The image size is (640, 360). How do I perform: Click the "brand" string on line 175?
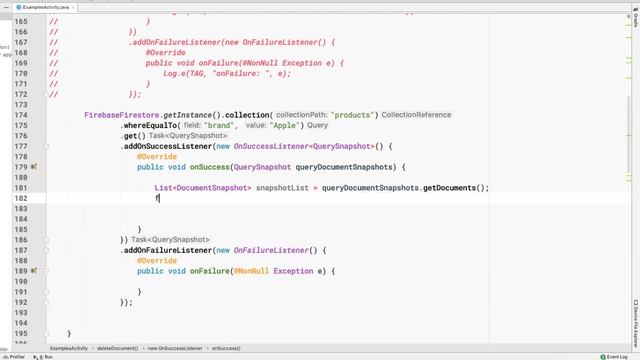[x=219, y=125]
